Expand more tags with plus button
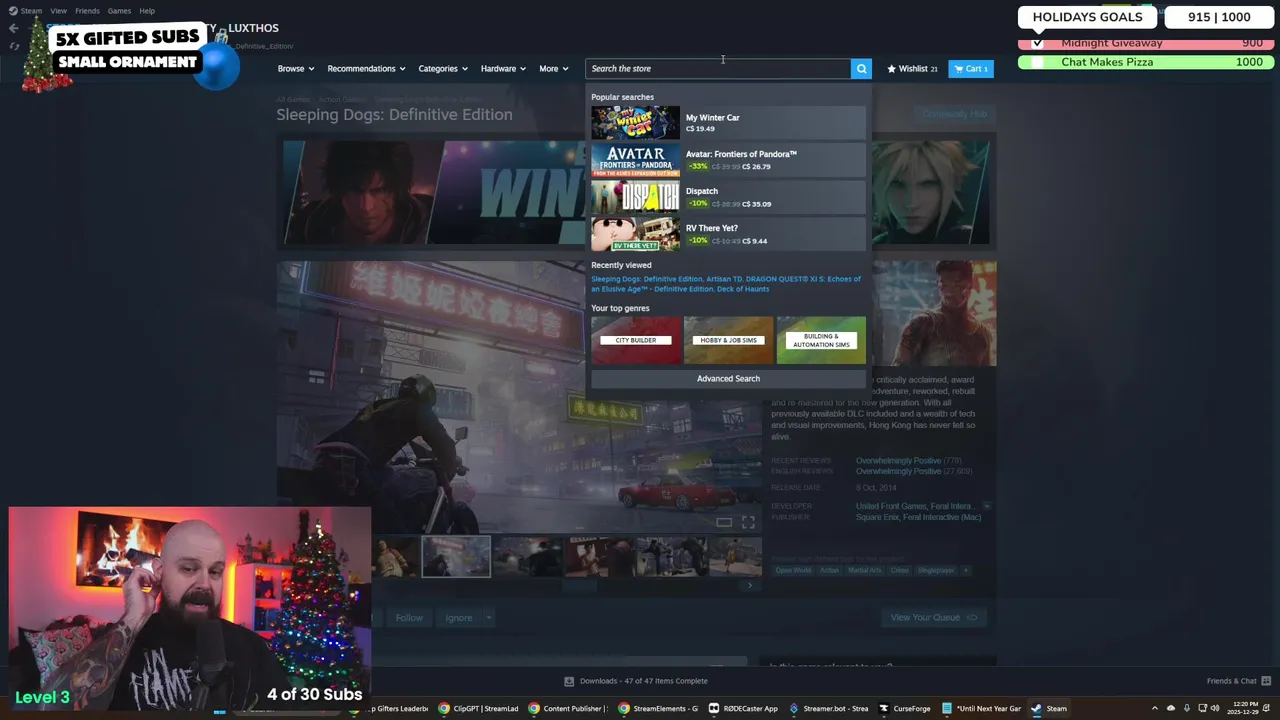1280x720 pixels. click(965, 570)
